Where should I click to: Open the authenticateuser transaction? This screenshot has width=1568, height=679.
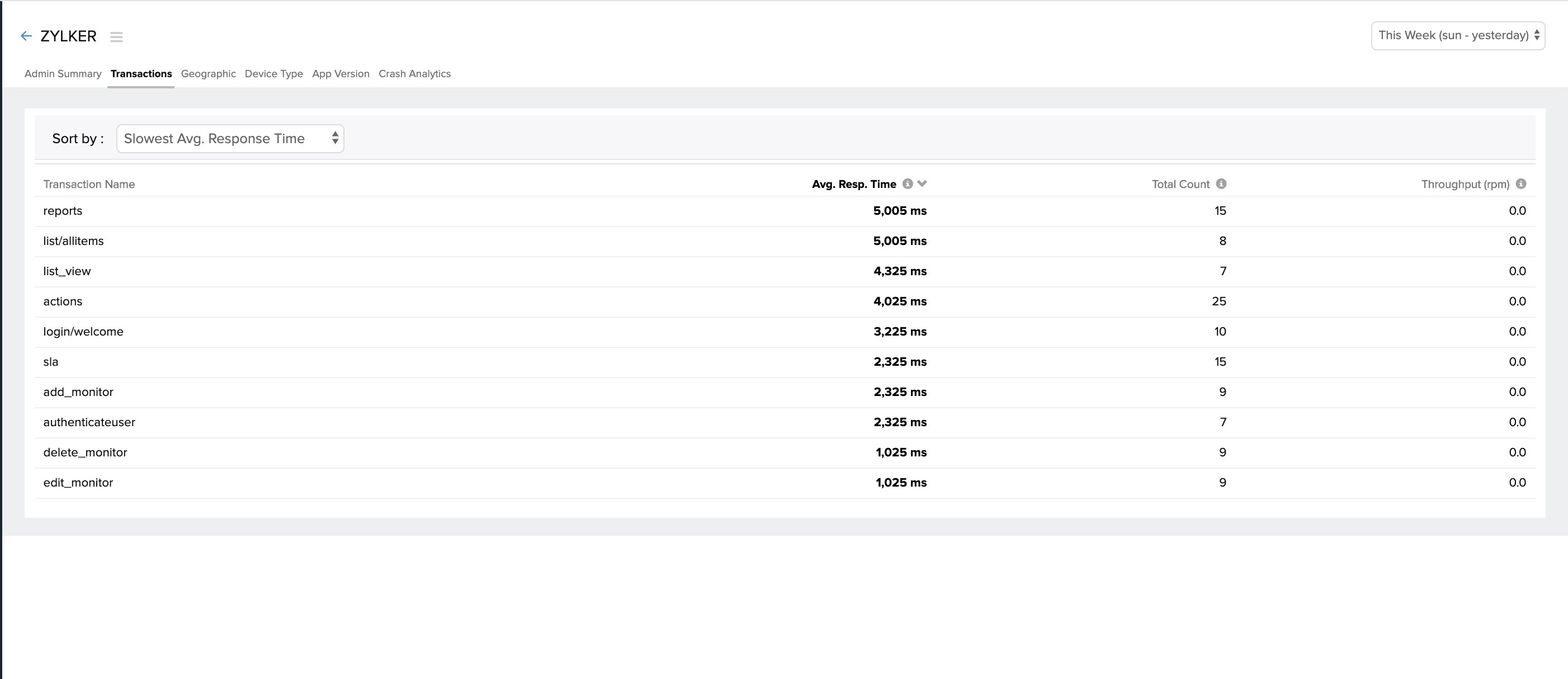coord(89,422)
